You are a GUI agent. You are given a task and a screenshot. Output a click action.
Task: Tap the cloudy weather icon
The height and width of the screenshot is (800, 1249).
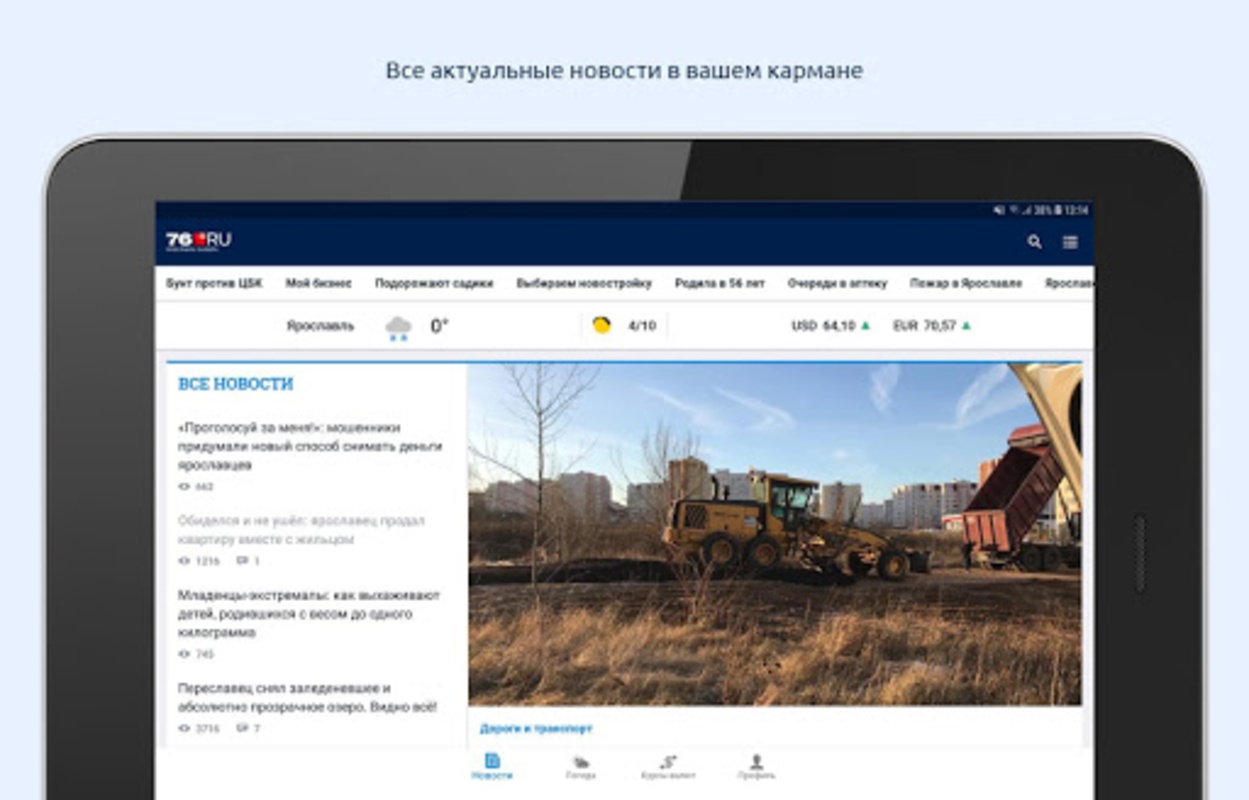(x=398, y=327)
